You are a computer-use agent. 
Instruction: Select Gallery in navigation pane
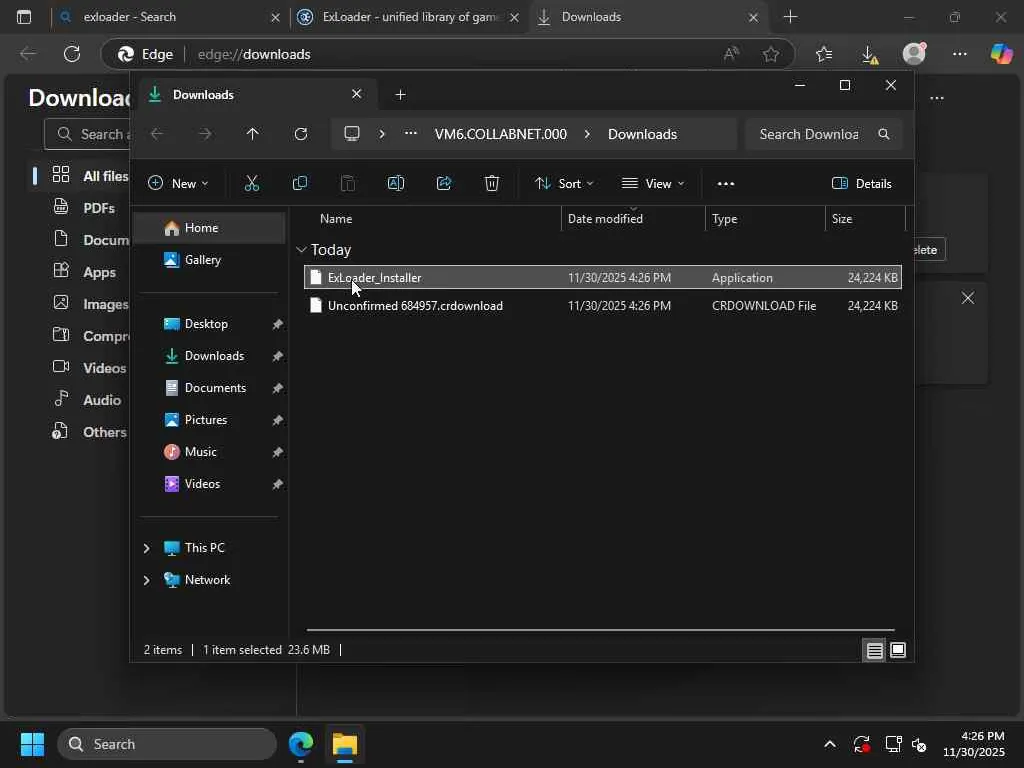[x=210, y=260]
